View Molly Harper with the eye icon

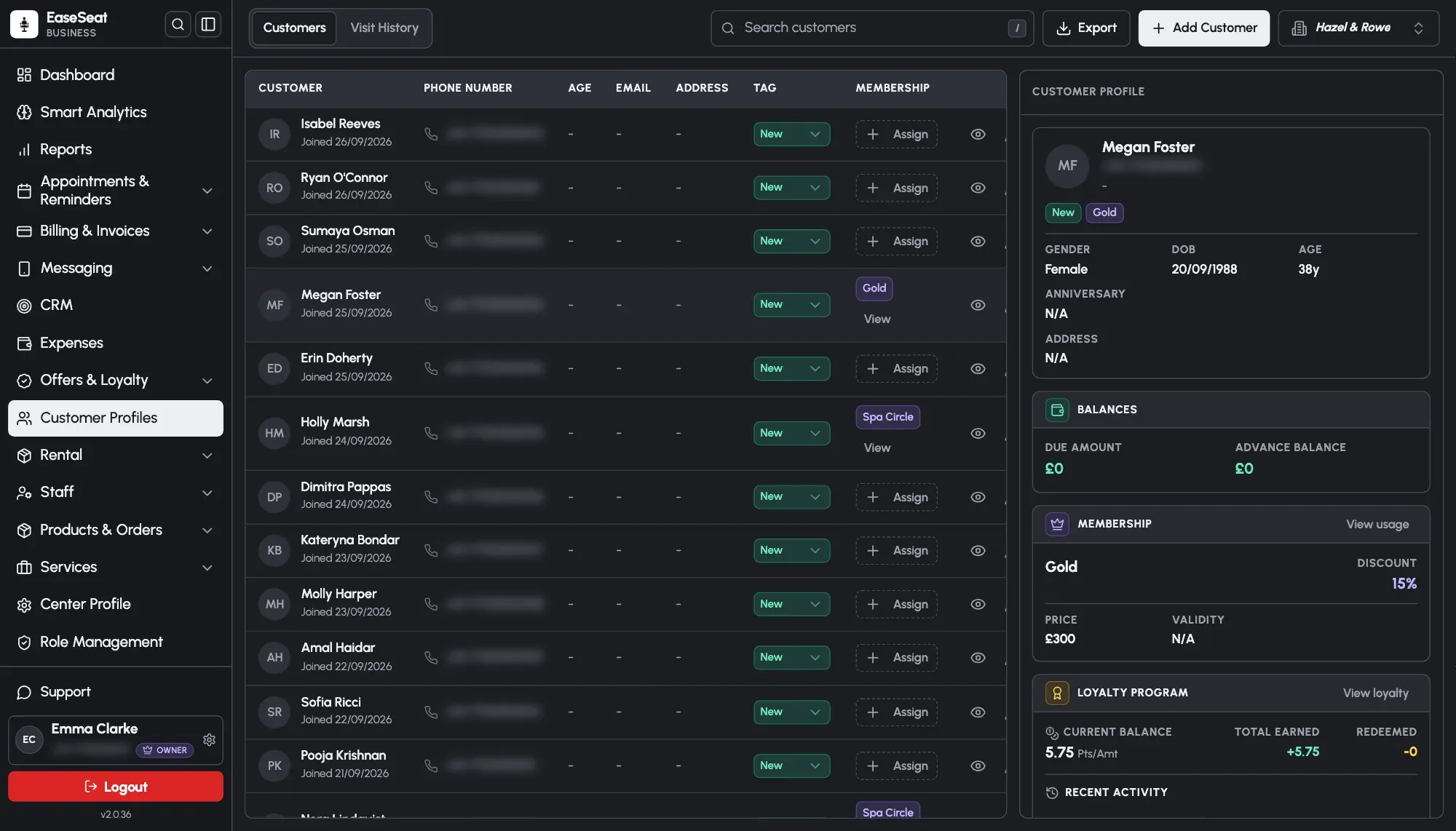(978, 604)
